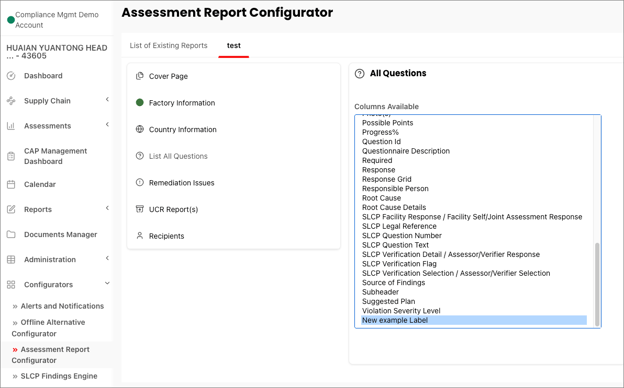Click the CAP Management Dashboard clipboard icon
This screenshot has width=624, height=388.
click(11, 156)
